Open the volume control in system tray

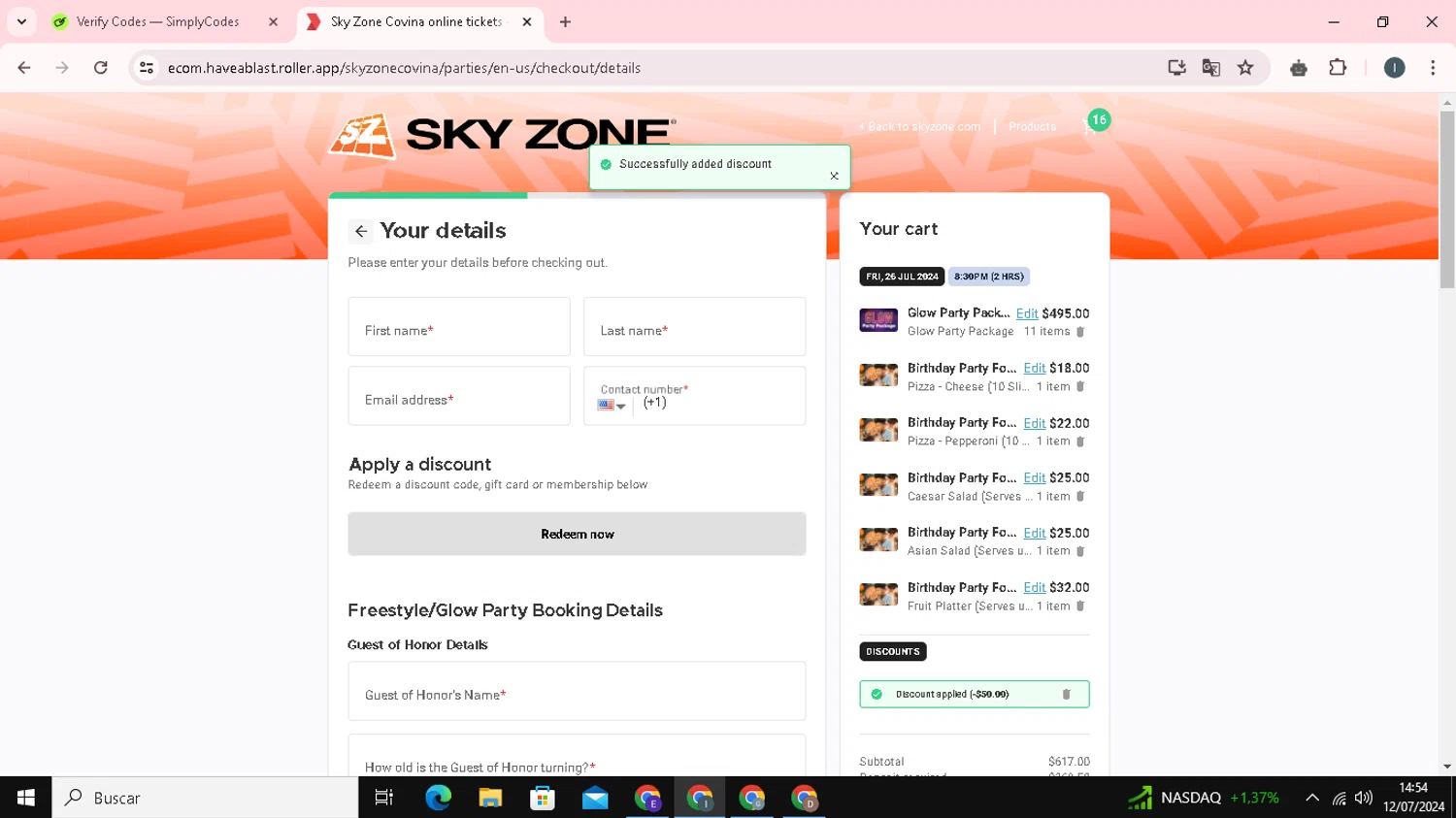coord(1364,798)
